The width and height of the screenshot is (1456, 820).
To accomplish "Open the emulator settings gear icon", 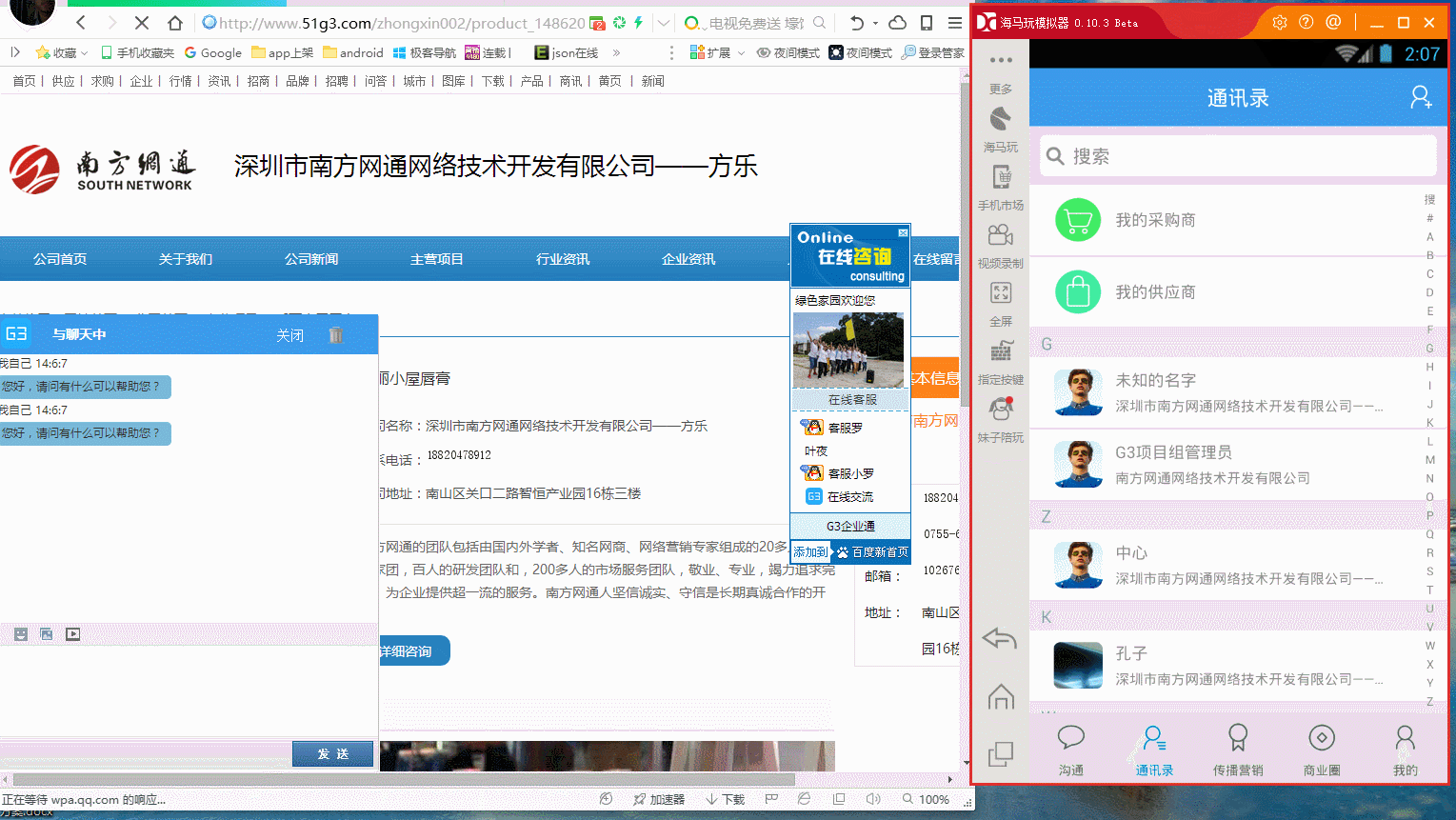I will [1279, 22].
